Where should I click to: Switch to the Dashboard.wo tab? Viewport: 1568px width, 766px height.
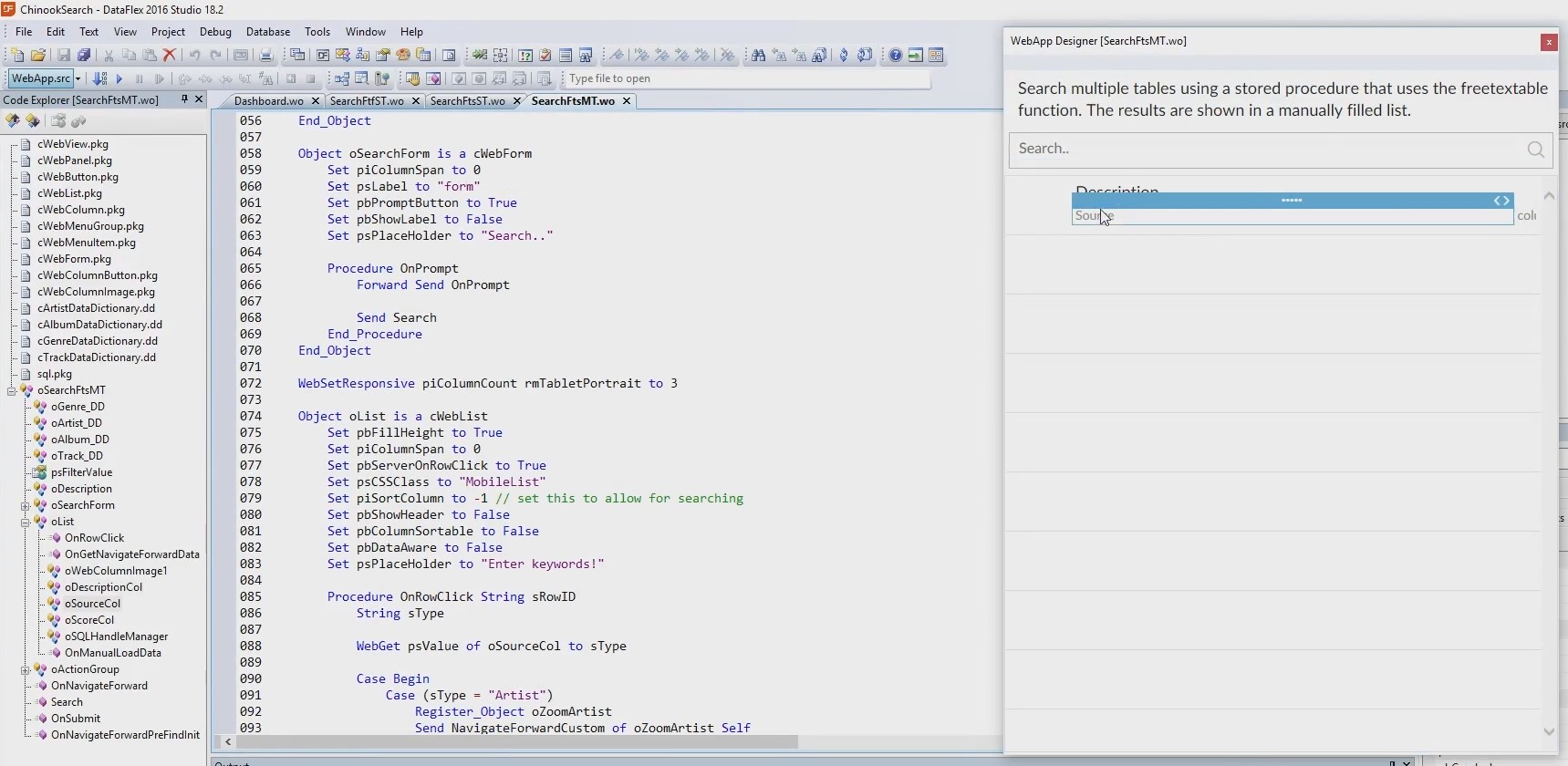point(268,101)
